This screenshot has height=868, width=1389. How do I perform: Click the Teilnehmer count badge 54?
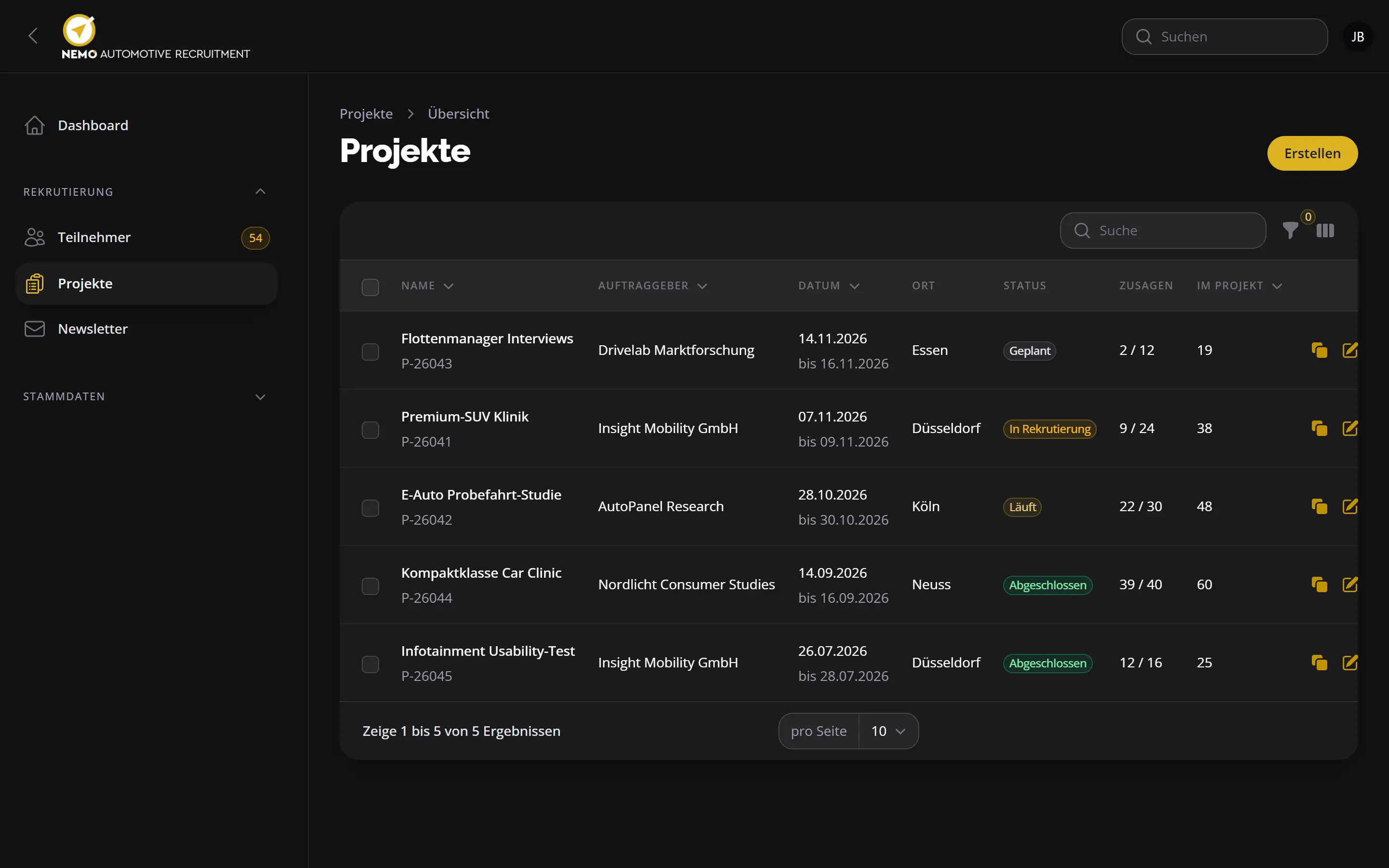[256, 238]
